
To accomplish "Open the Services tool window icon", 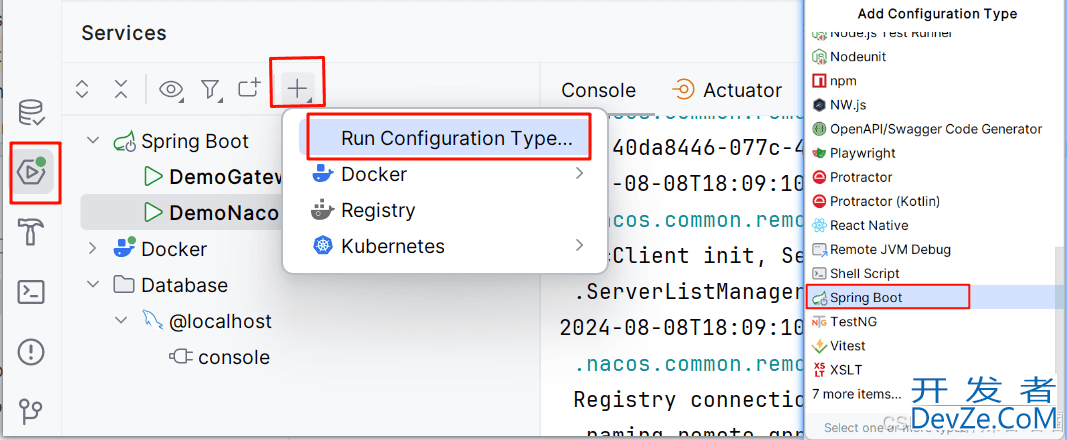I will tap(31, 173).
